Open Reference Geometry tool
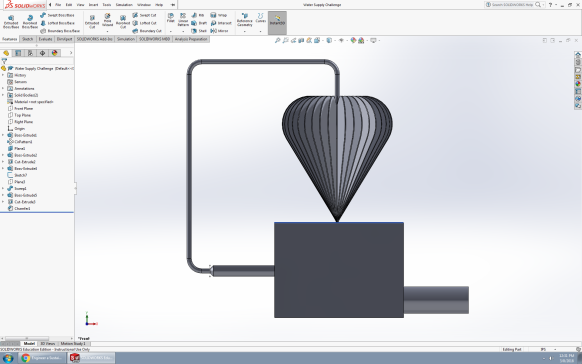This screenshot has height=364, width=582. 245,20
